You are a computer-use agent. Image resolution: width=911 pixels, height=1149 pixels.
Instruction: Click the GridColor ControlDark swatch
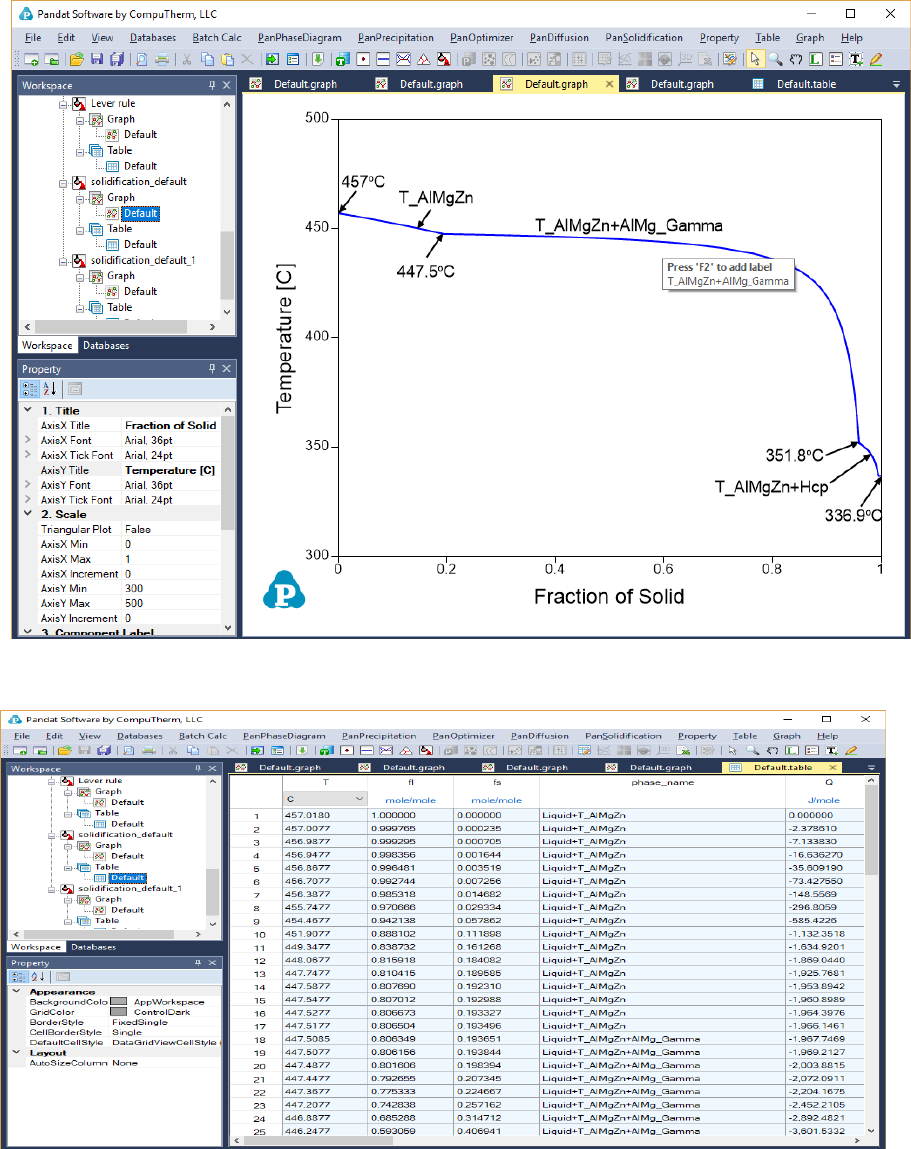pyautogui.click(x=118, y=1011)
